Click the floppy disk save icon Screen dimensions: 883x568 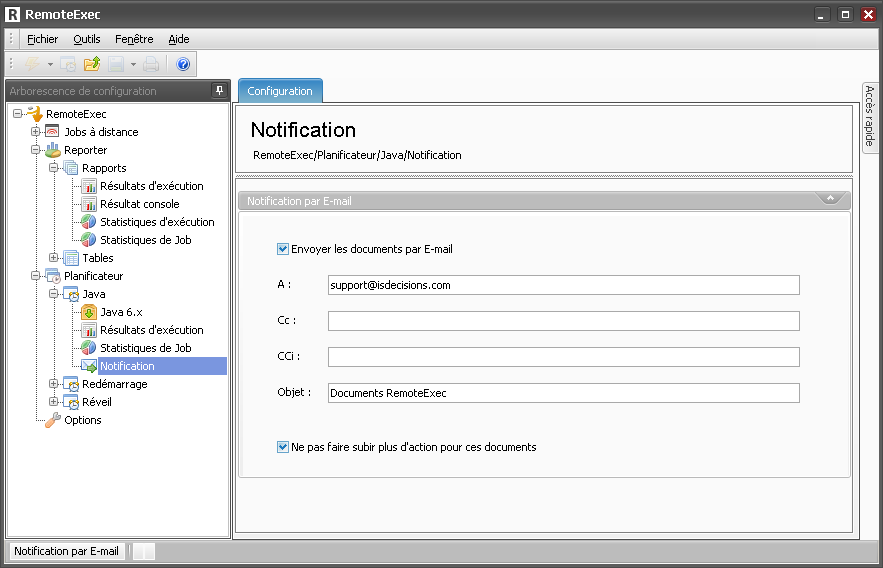click(116, 64)
